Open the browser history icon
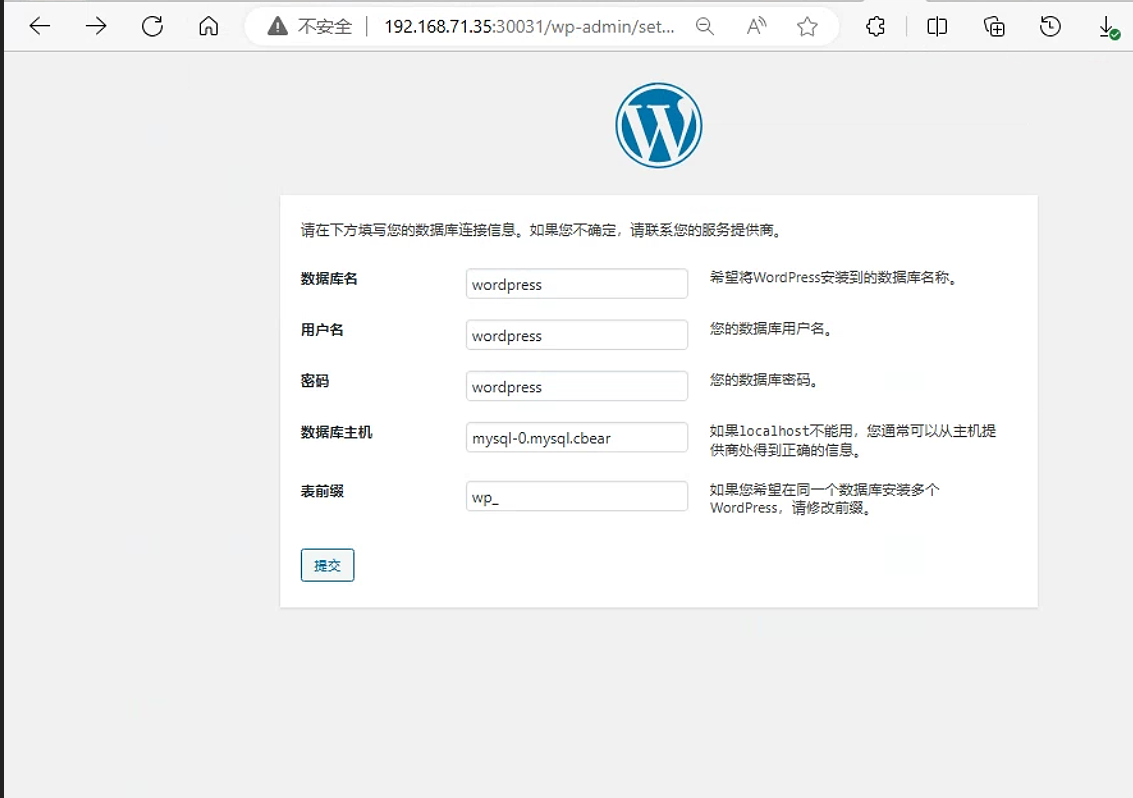This screenshot has height=798, width=1133. pos(1050,27)
